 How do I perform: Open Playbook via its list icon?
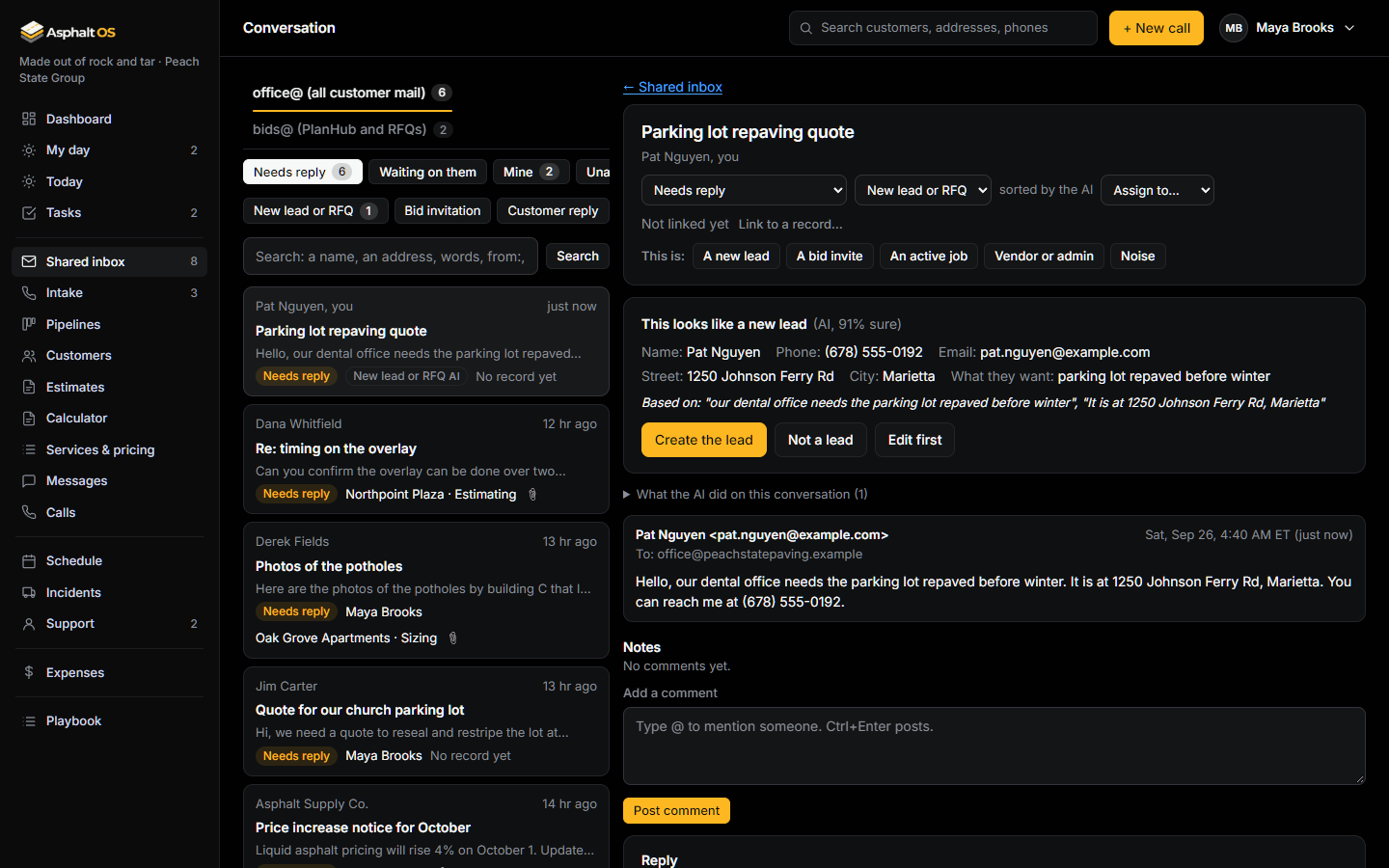point(29,721)
